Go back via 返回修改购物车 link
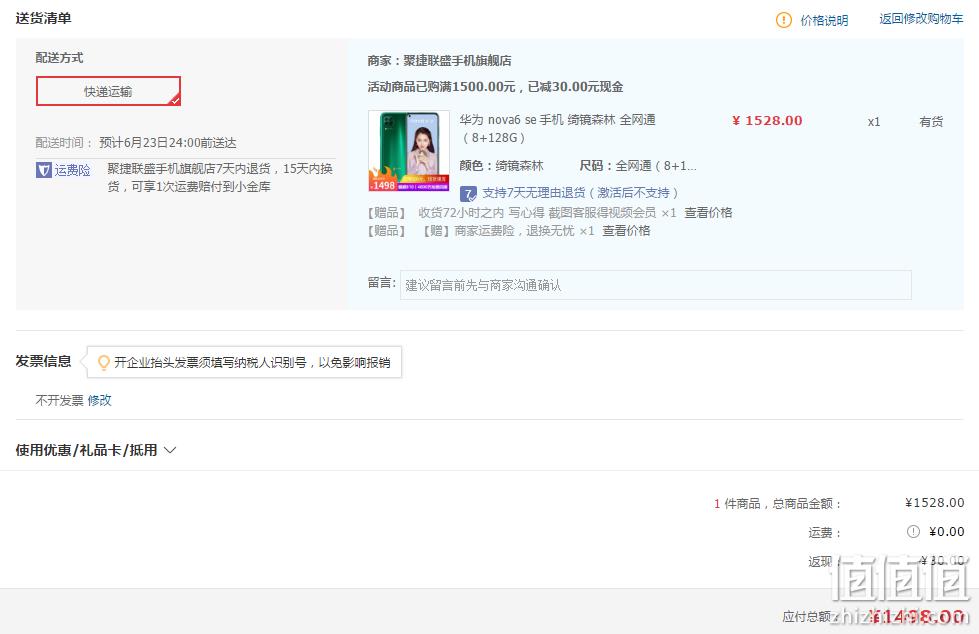Screen dimensions: 979x634 coord(921,19)
